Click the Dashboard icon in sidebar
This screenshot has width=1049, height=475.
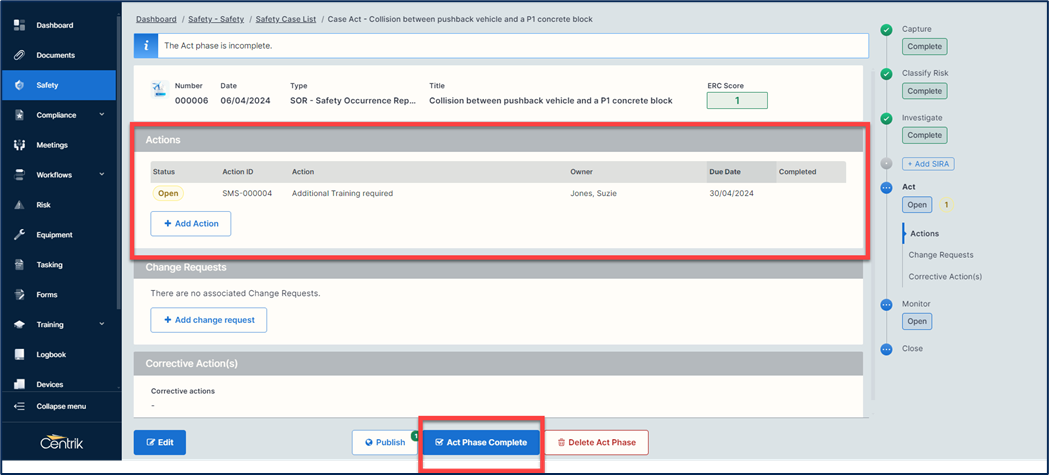19,25
